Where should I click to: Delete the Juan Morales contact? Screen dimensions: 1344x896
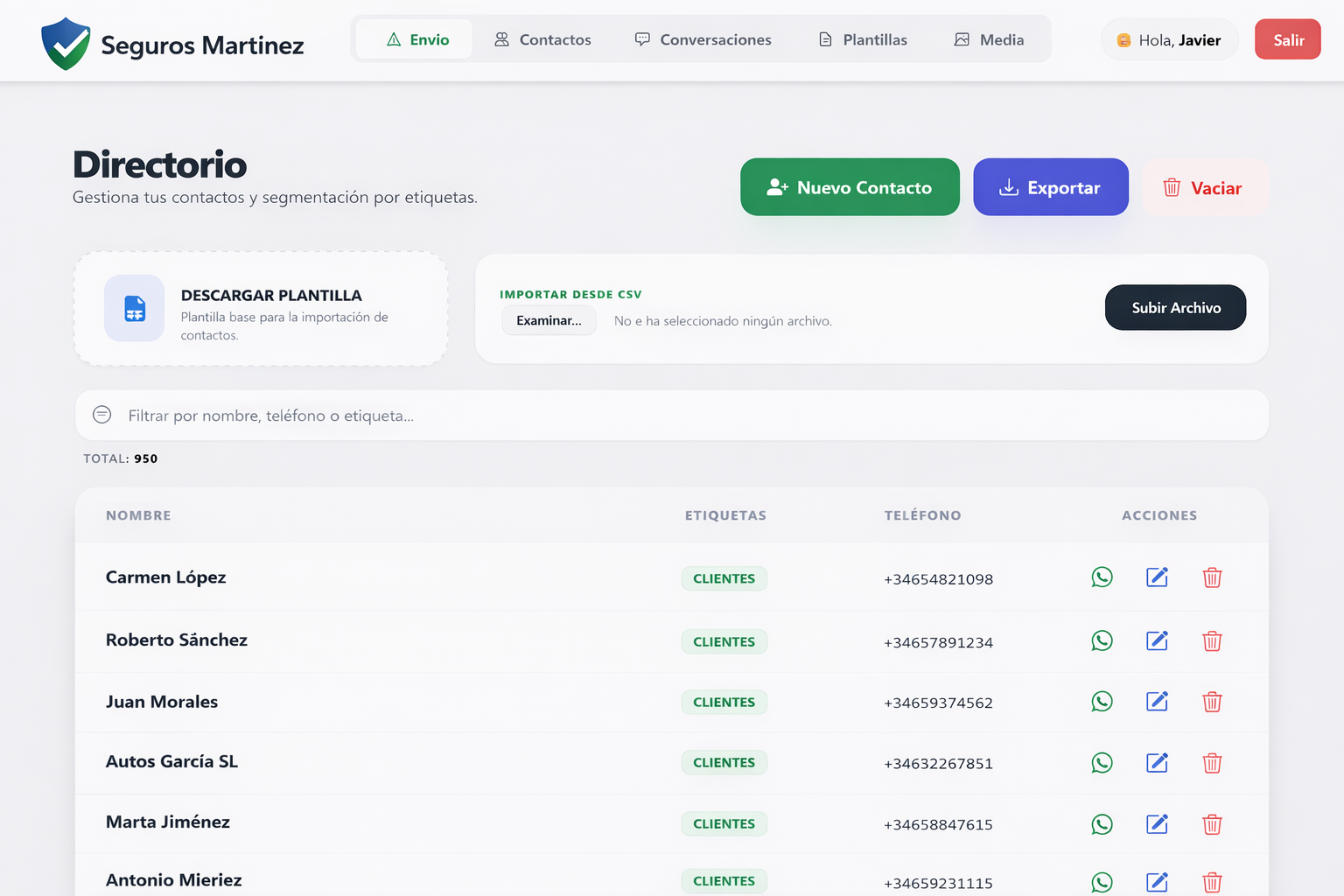point(1212,702)
